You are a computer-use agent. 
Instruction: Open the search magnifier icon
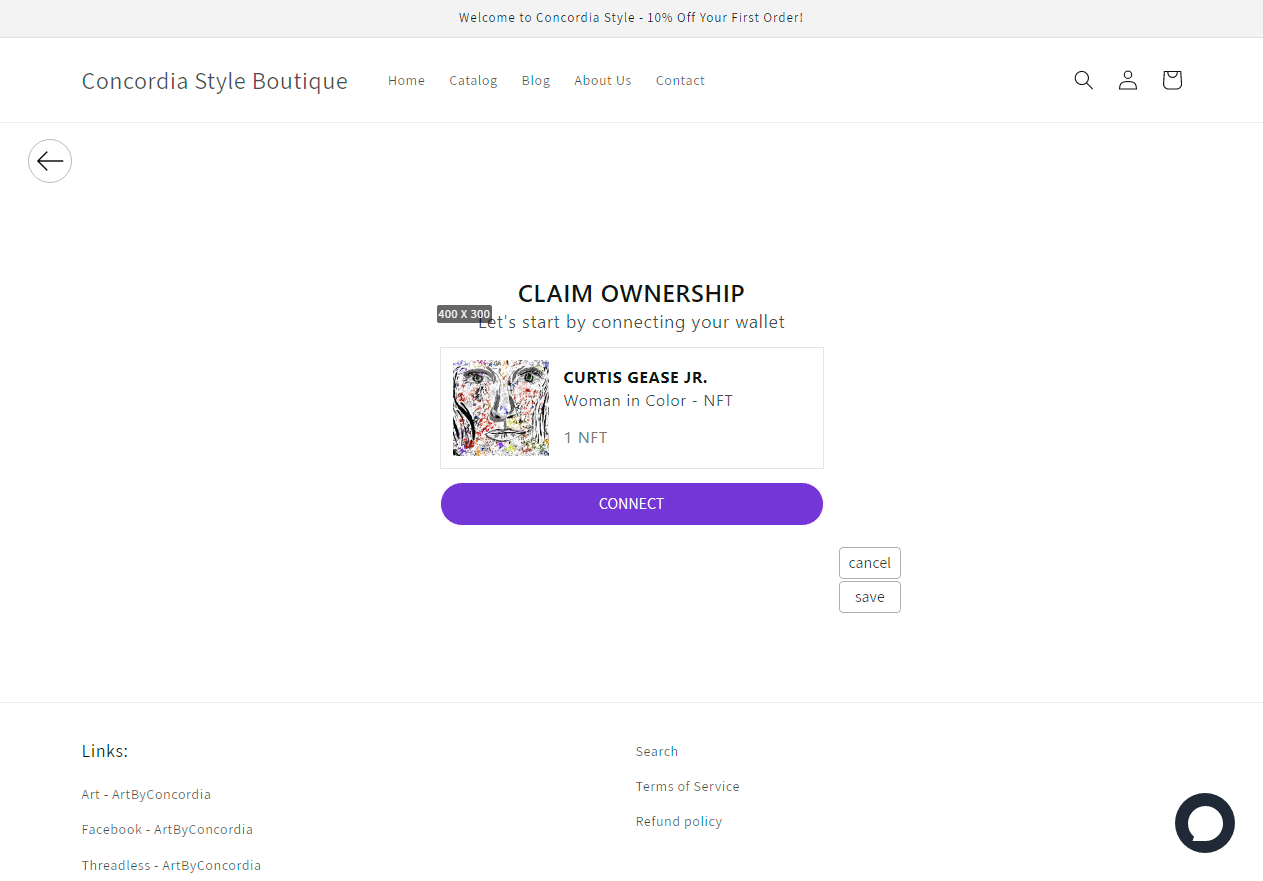[1083, 80]
